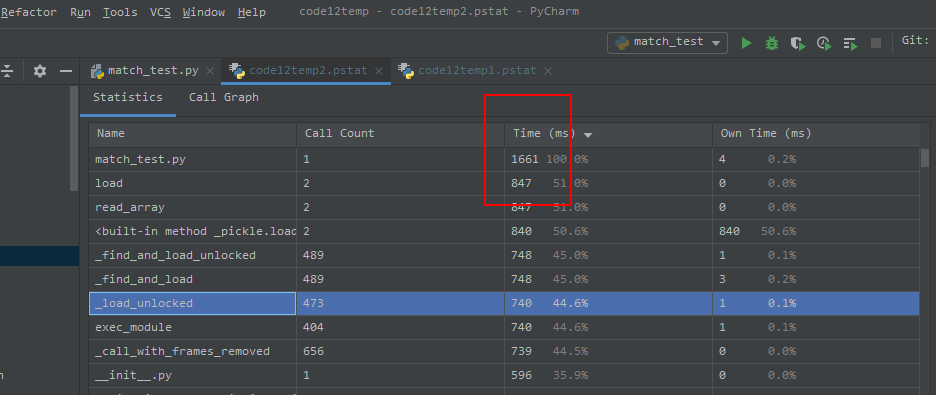Click the statistics table vertical scrollbar
The image size is (936, 395).
(925, 158)
